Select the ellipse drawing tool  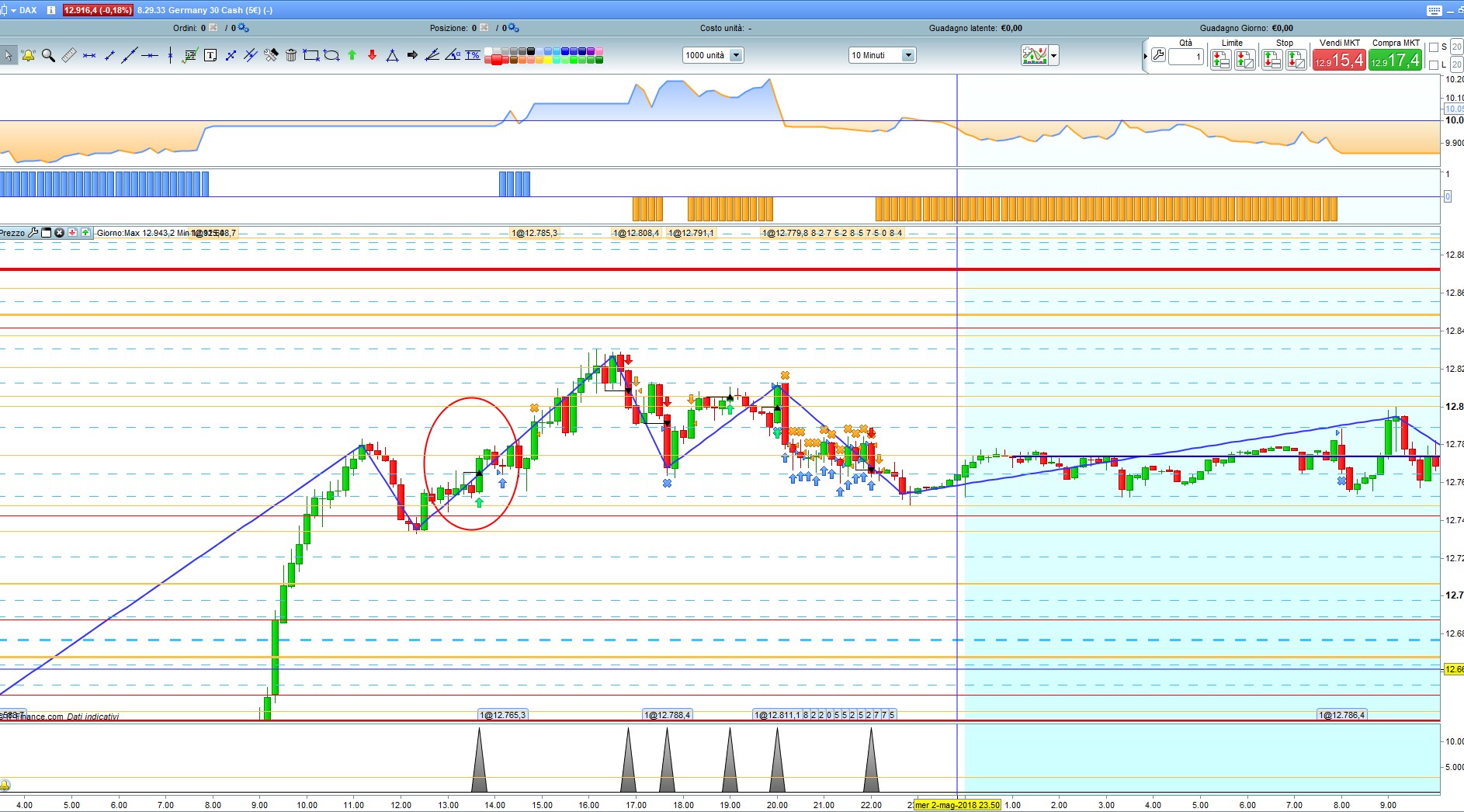click(x=331, y=55)
